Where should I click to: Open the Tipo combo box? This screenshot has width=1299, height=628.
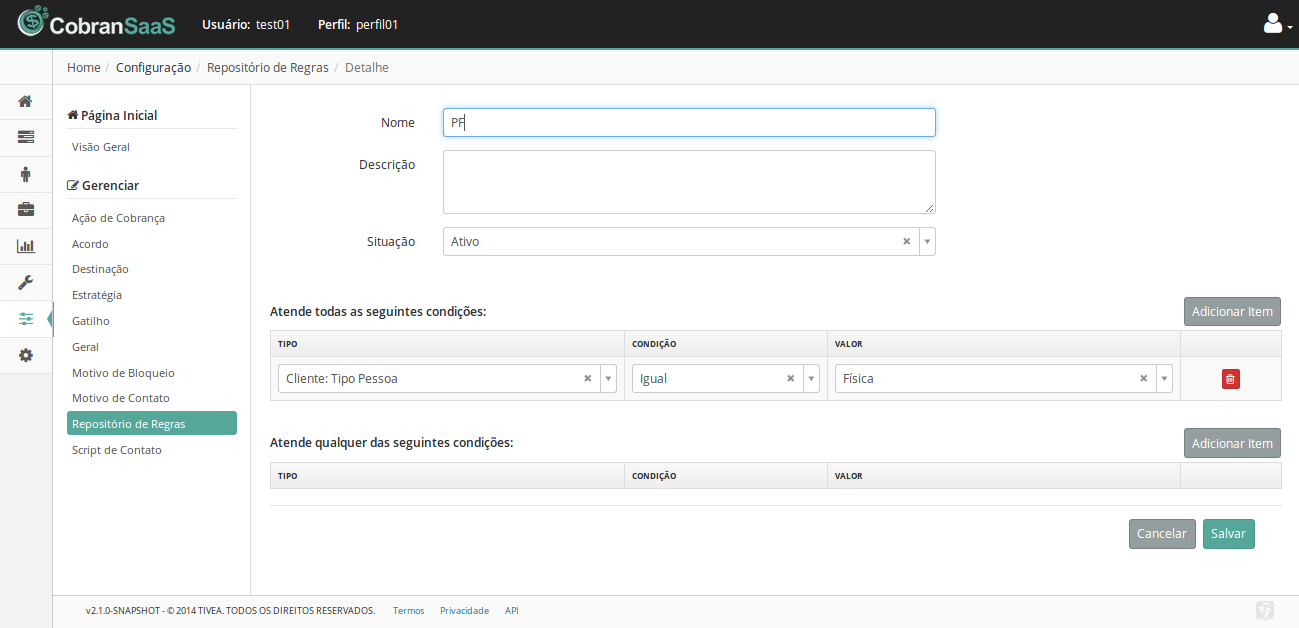pos(447,379)
